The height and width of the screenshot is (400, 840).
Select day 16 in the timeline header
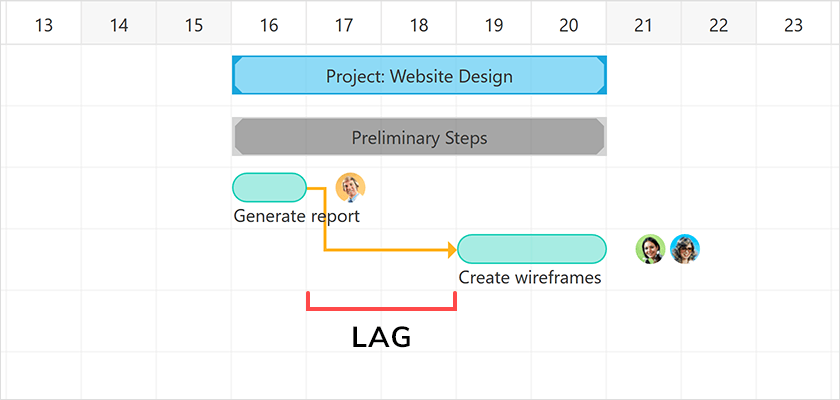269,25
